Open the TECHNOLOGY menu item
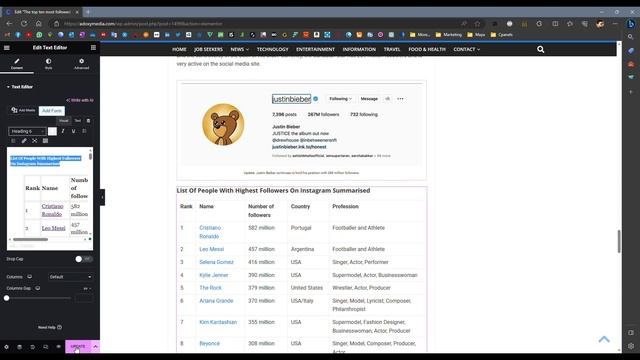The image size is (640, 360). [273, 49]
